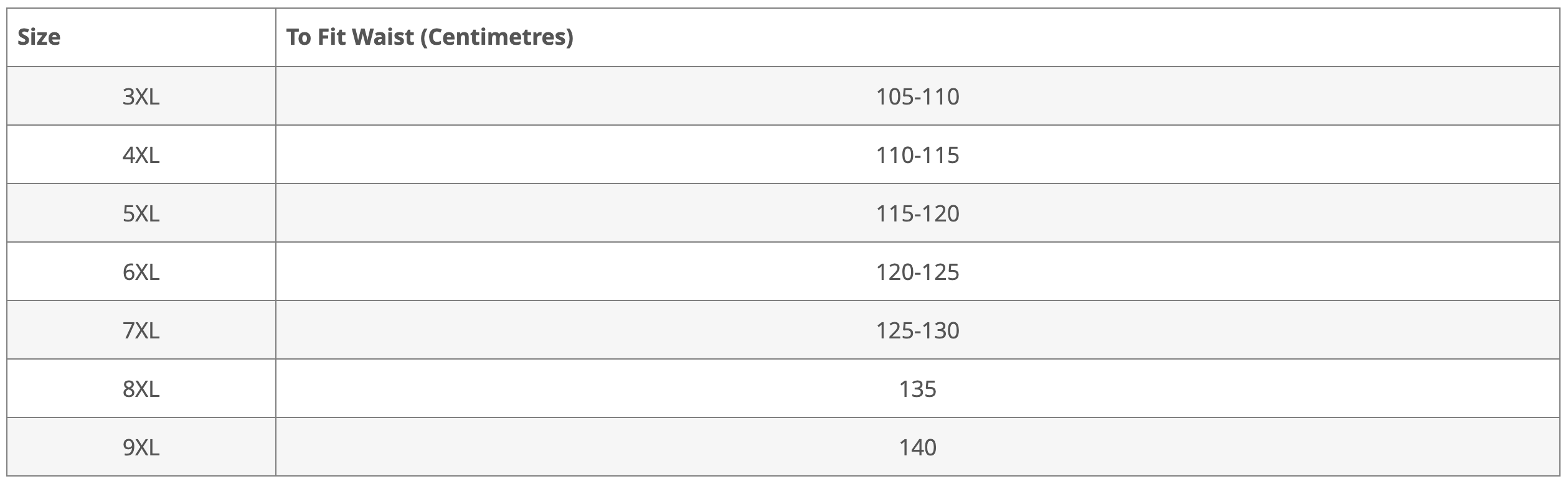Click the 115-120 waist value

(x=917, y=213)
